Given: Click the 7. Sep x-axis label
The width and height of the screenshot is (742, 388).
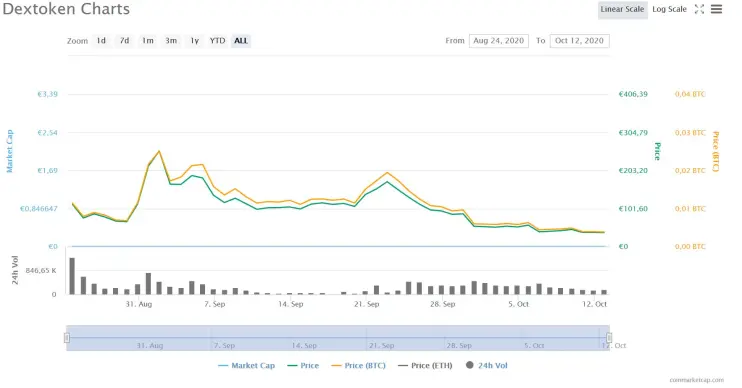Looking at the screenshot, I should tap(214, 304).
